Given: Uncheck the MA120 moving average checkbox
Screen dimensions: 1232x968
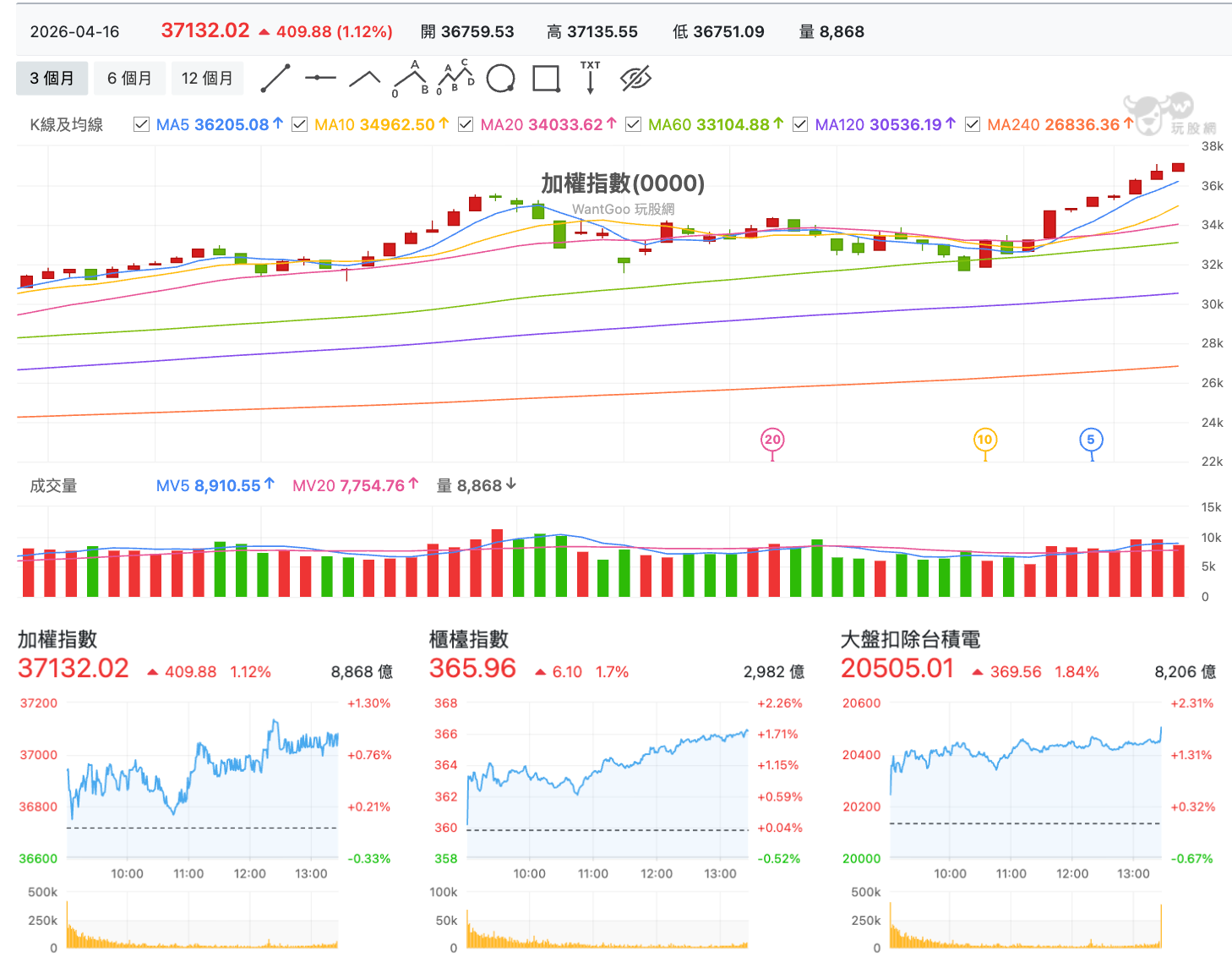Looking at the screenshot, I should point(800,125).
